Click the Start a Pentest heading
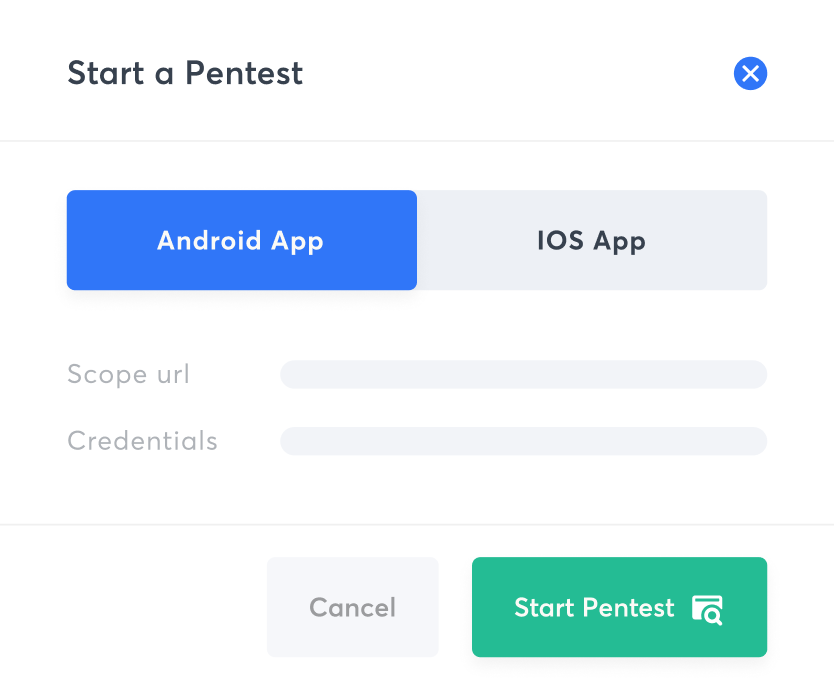The width and height of the screenshot is (834, 691). click(x=185, y=73)
